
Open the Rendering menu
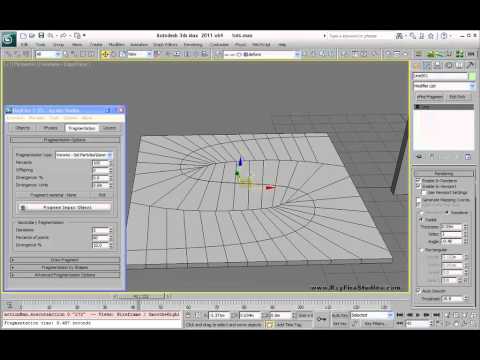(193, 45)
